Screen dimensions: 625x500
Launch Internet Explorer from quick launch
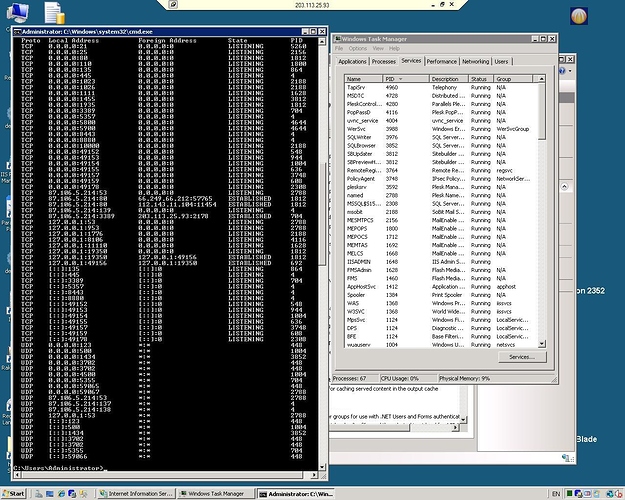click(61, 494)
